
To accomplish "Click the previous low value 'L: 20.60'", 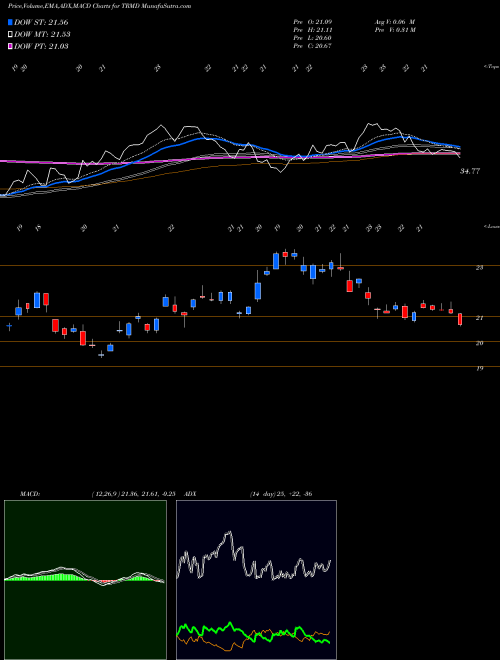I will [x=319, y=38].
